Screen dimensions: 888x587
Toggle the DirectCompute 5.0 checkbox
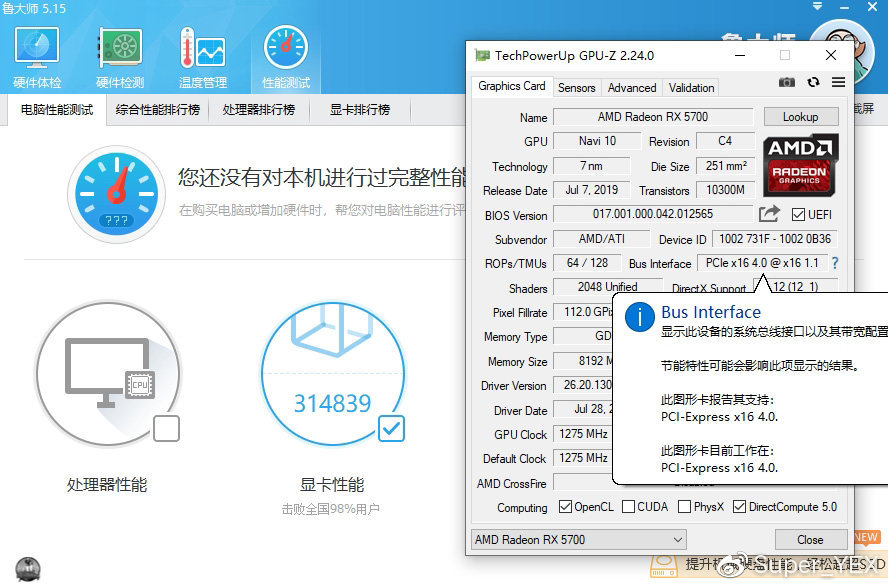(x=739, y=507)
